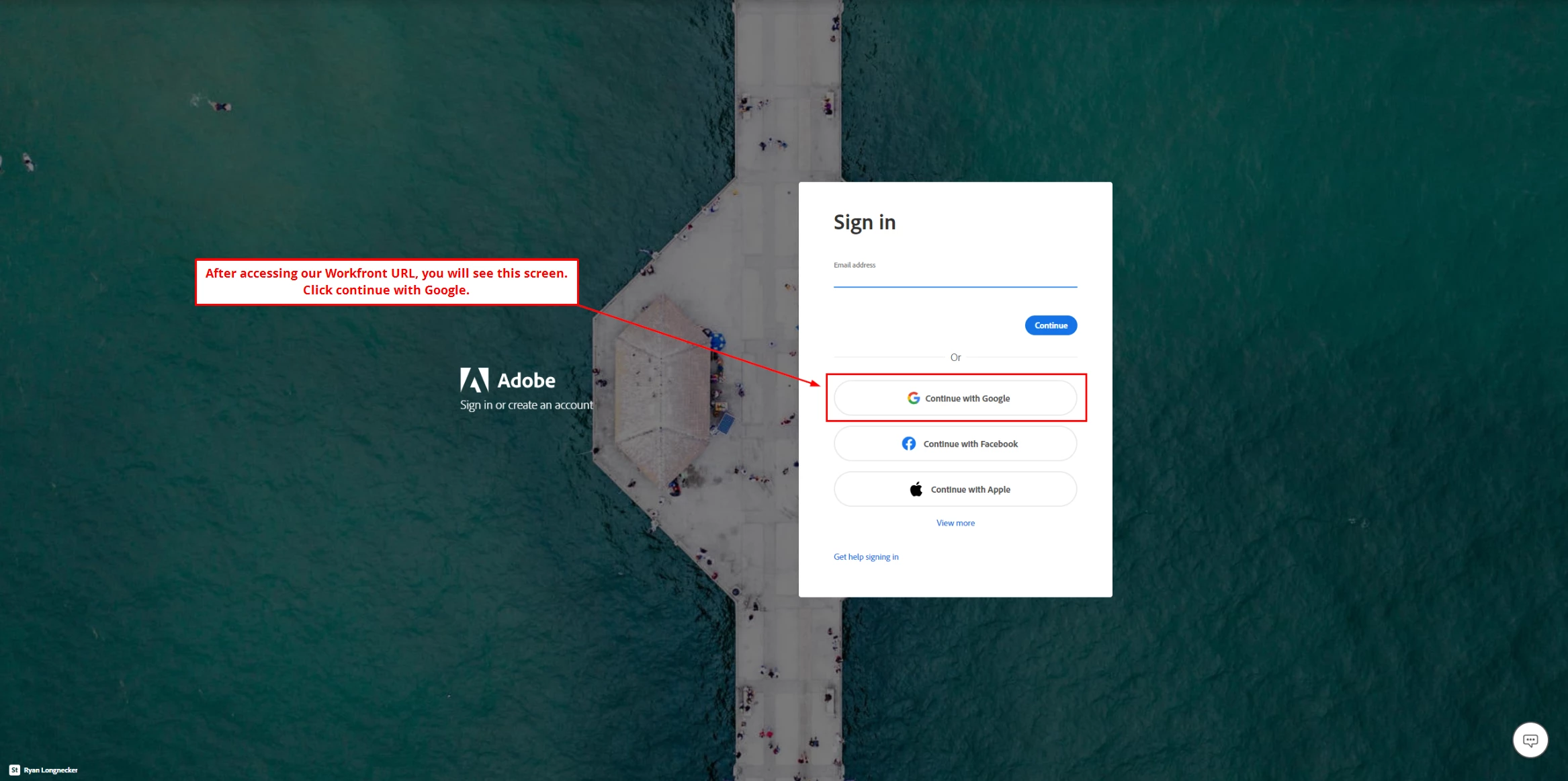Choose Continue with Google text
The width and height of the screenshot is (1568, 781).
[967, 399]
